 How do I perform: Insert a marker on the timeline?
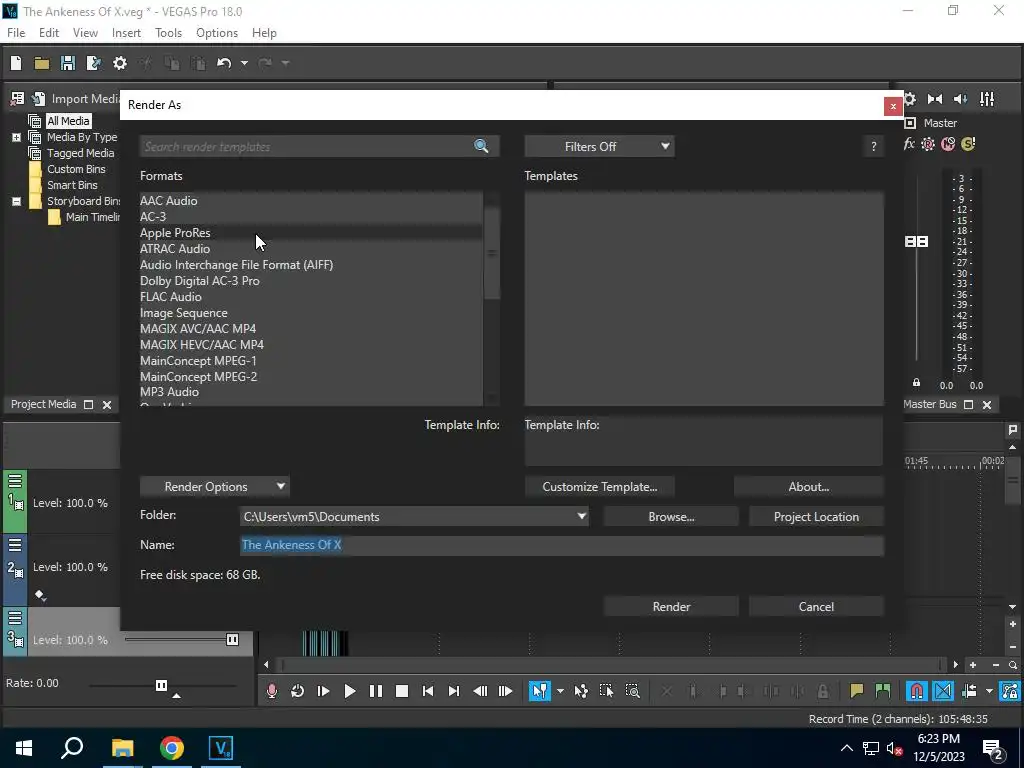(856, 691)
